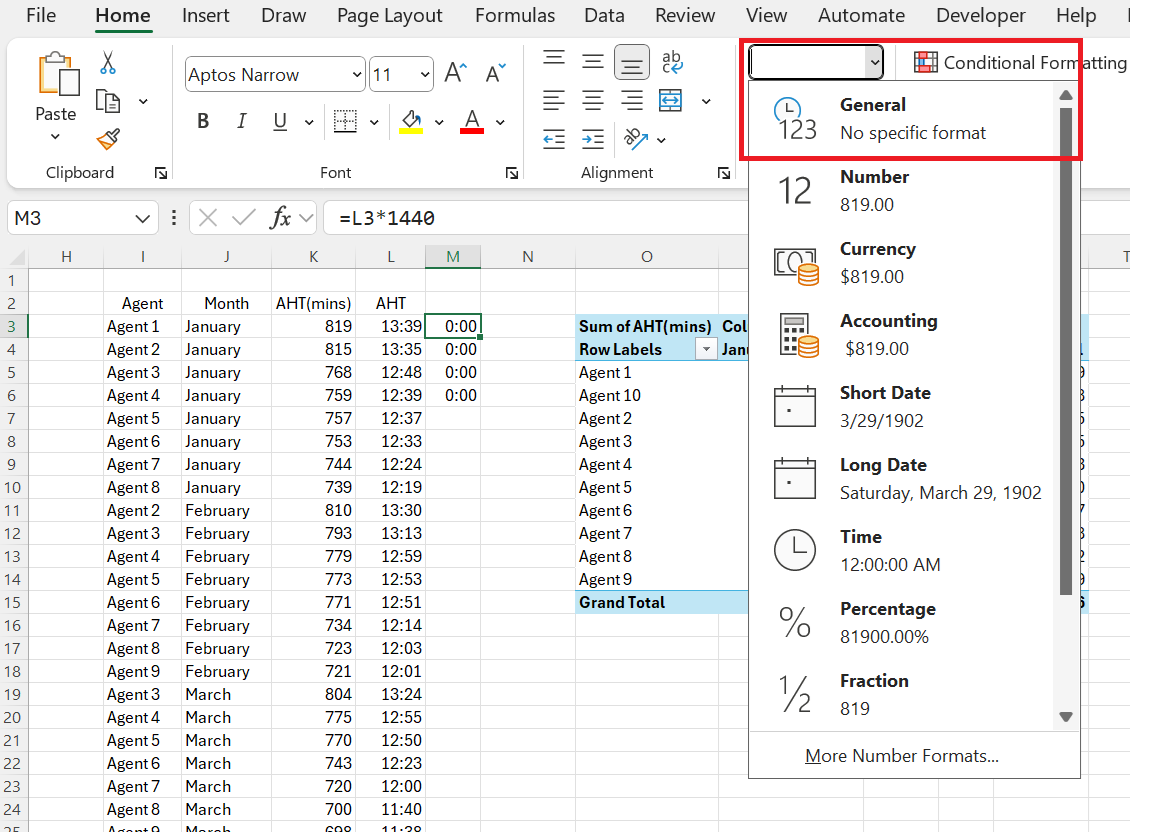The image size is (1152, 832).
Task: Open the font size 11 dropdown
Action: pyautogui.click(x=425, y=74)
